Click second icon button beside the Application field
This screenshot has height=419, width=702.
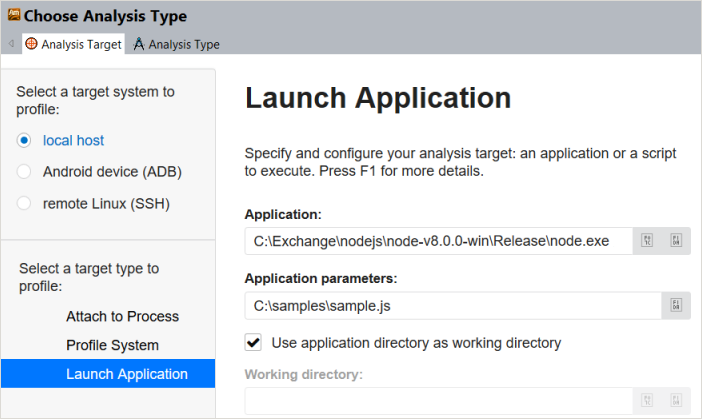pyautogui.click(x=676, y=241)
